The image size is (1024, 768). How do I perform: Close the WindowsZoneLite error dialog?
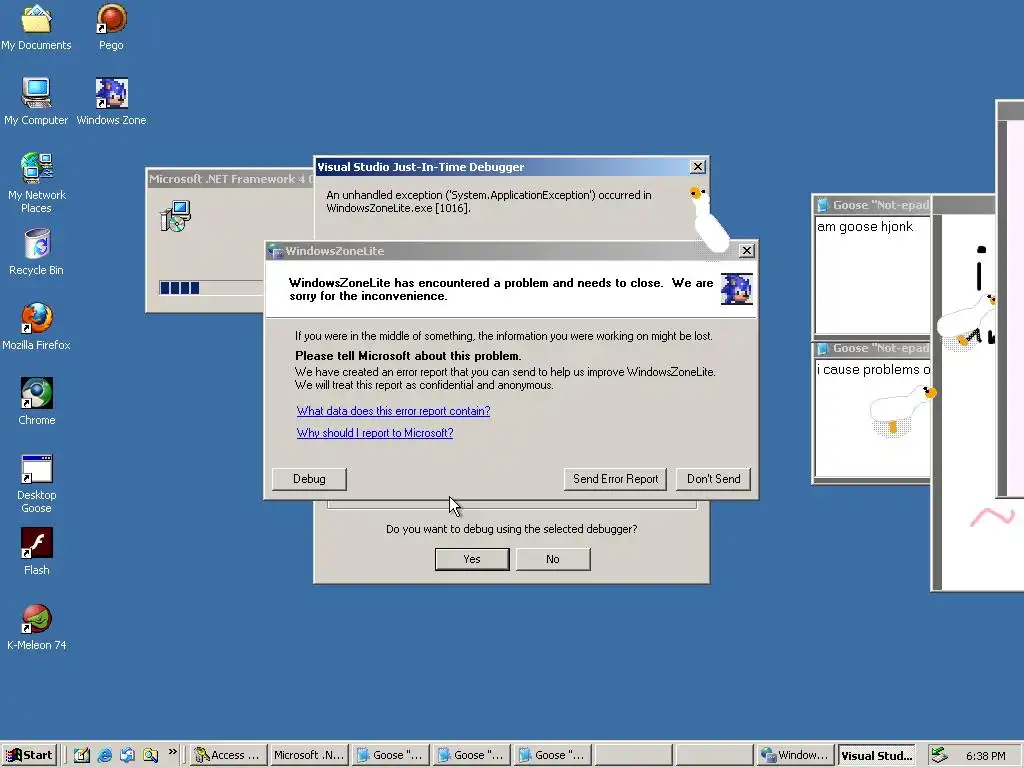coord(746,251)
